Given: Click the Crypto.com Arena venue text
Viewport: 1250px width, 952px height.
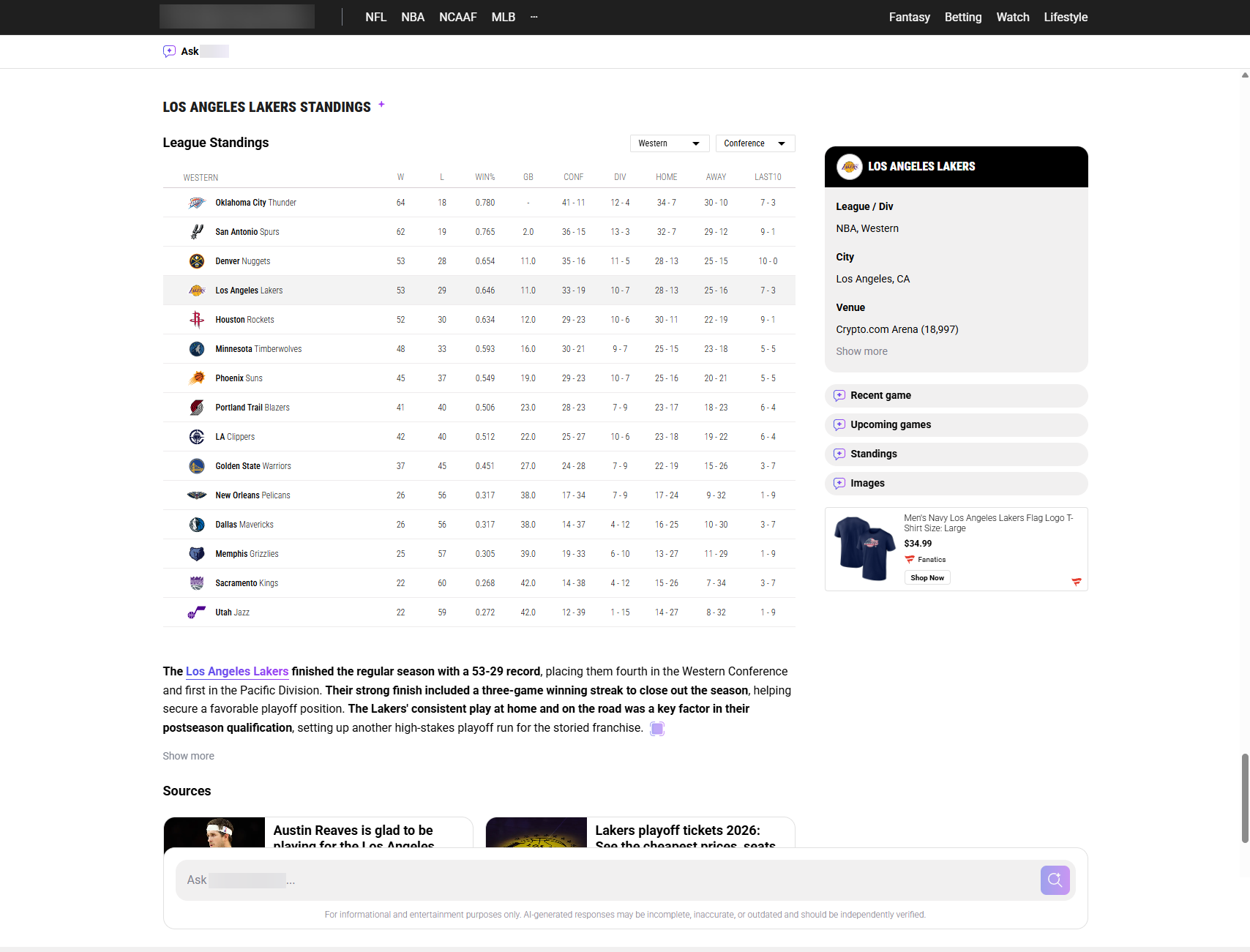Looking at the screenshot, I should pyautogui.click(x=897, y=329).
